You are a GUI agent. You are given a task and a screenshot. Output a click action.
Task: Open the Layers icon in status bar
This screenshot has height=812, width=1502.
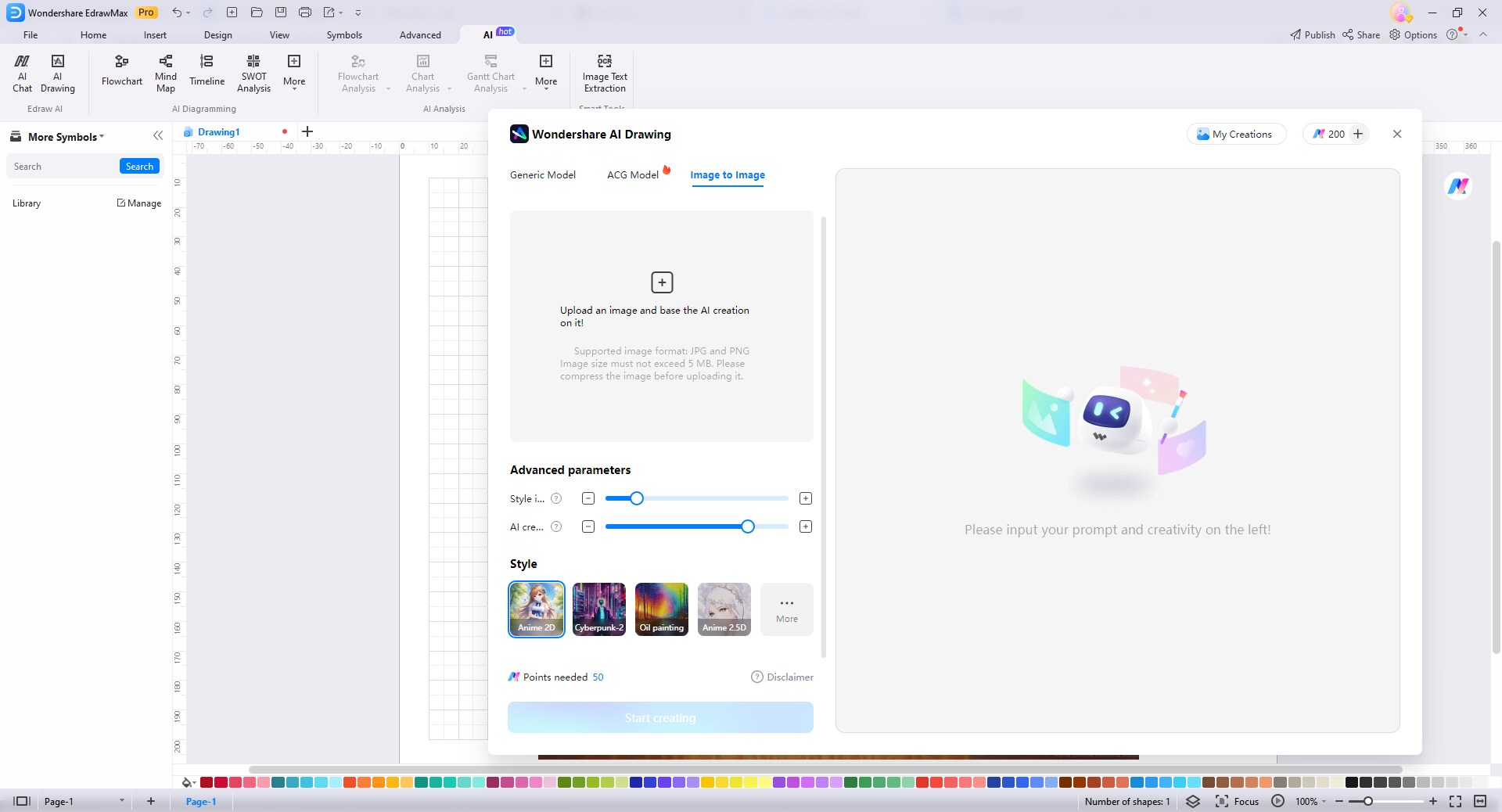[x=1193, y=801]
